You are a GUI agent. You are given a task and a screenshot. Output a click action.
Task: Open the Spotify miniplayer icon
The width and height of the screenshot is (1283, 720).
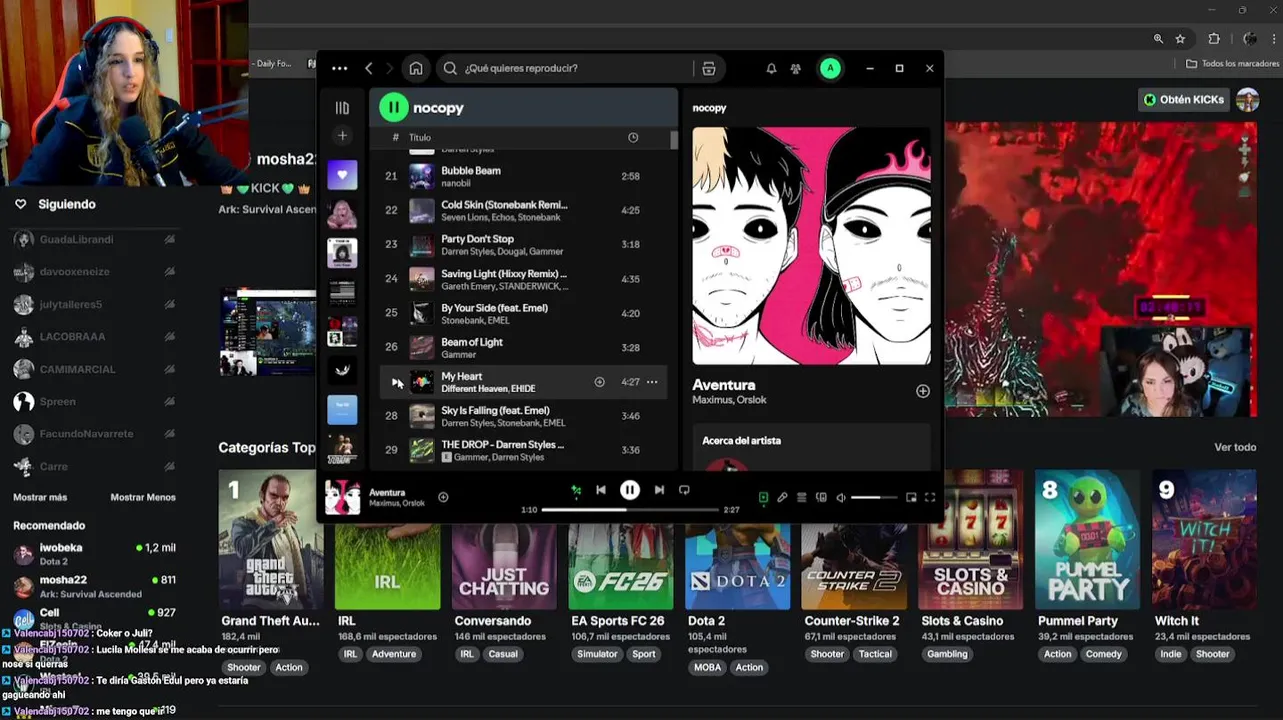tap(911, 497)
